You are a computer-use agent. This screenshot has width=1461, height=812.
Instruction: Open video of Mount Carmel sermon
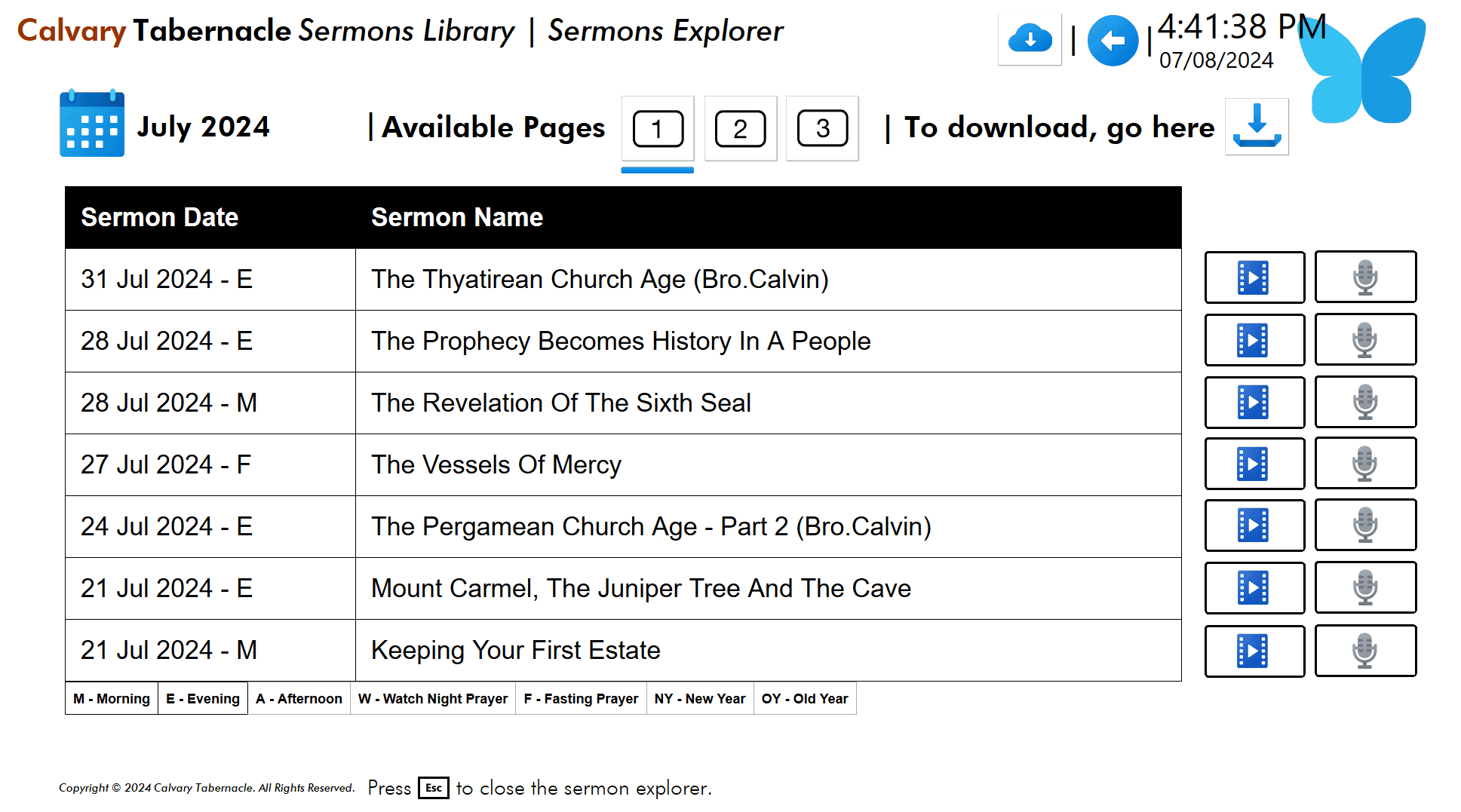(1254, 587)
